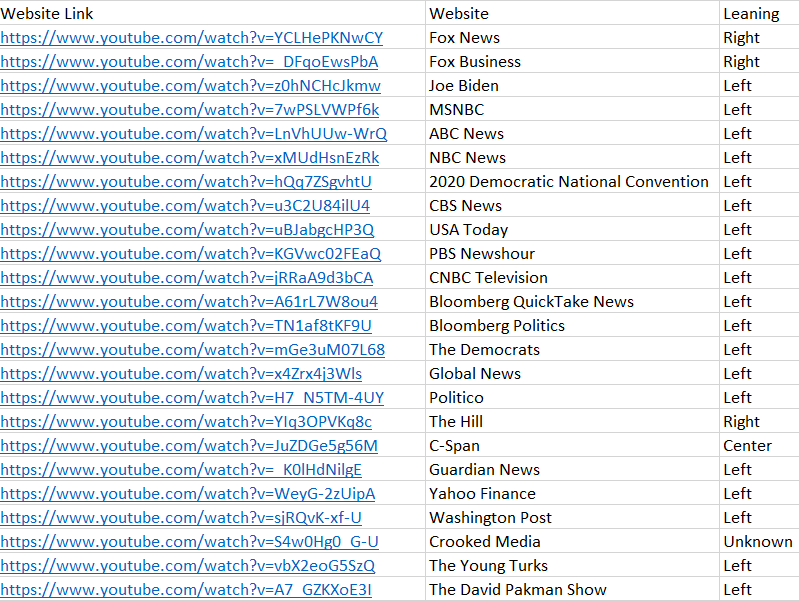Select the 'Left' leaning cell for MSNBC
The height and width of the screenshot is (601, 800).
760,109
